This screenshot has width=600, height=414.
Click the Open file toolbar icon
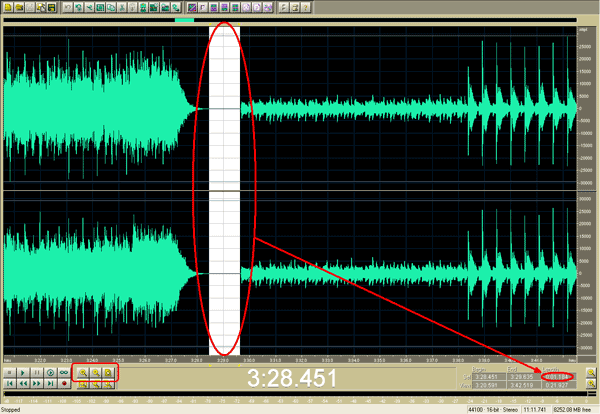click(21, 7)
